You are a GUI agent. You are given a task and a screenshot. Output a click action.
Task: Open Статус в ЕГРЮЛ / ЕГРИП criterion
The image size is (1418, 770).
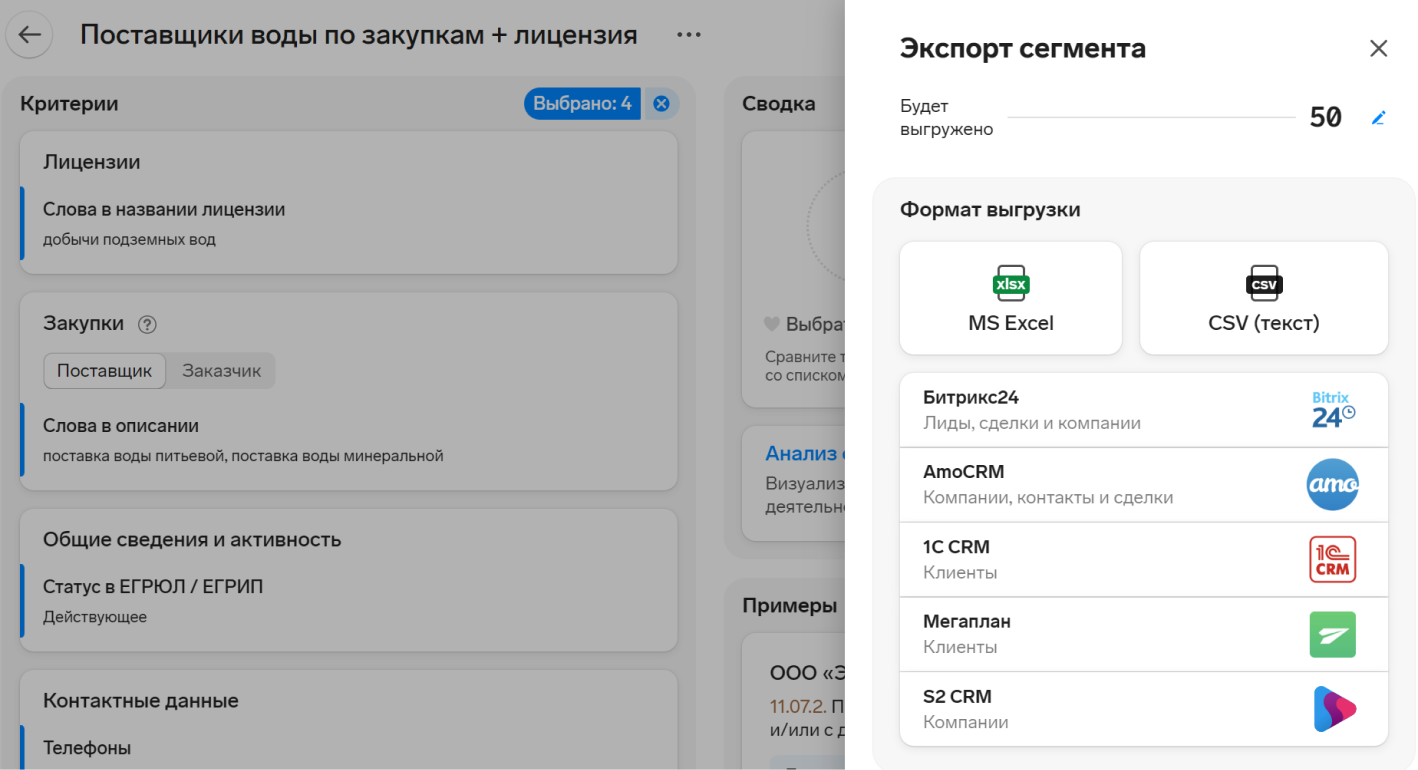[x=349, y=601]
